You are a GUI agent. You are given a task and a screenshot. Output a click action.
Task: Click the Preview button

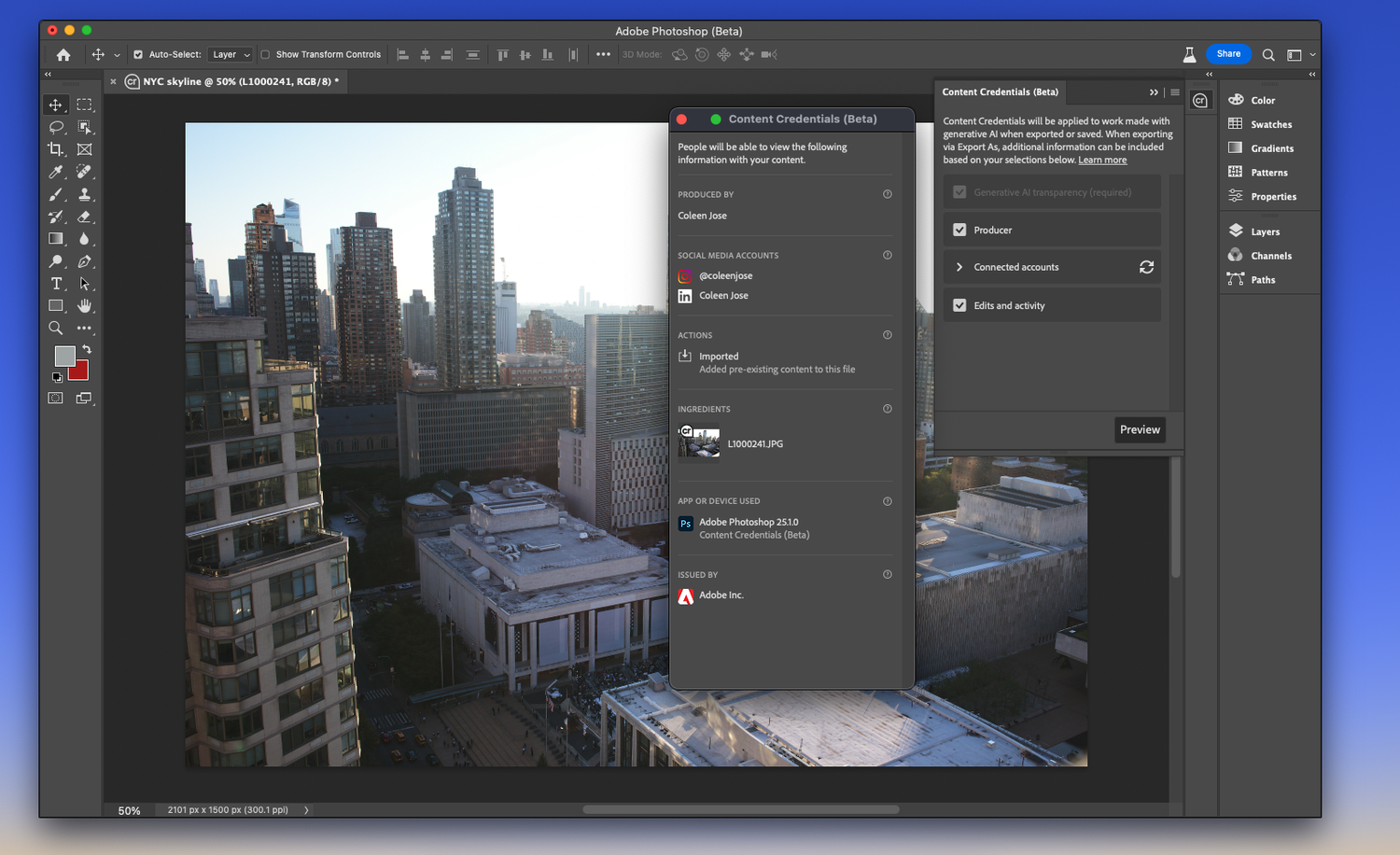pyautogui.click(x=1140, y=429)
